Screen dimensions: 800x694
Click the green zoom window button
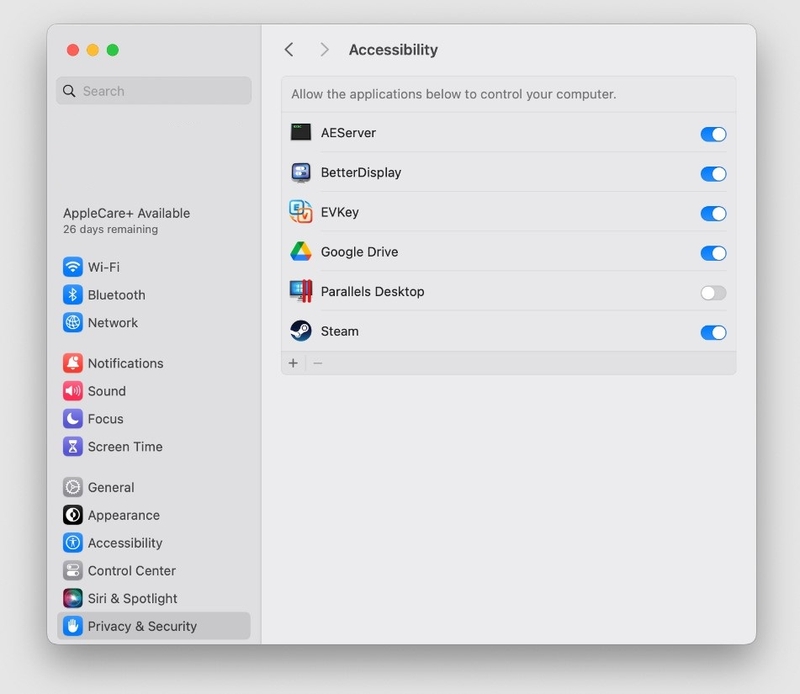coord(113,50)
